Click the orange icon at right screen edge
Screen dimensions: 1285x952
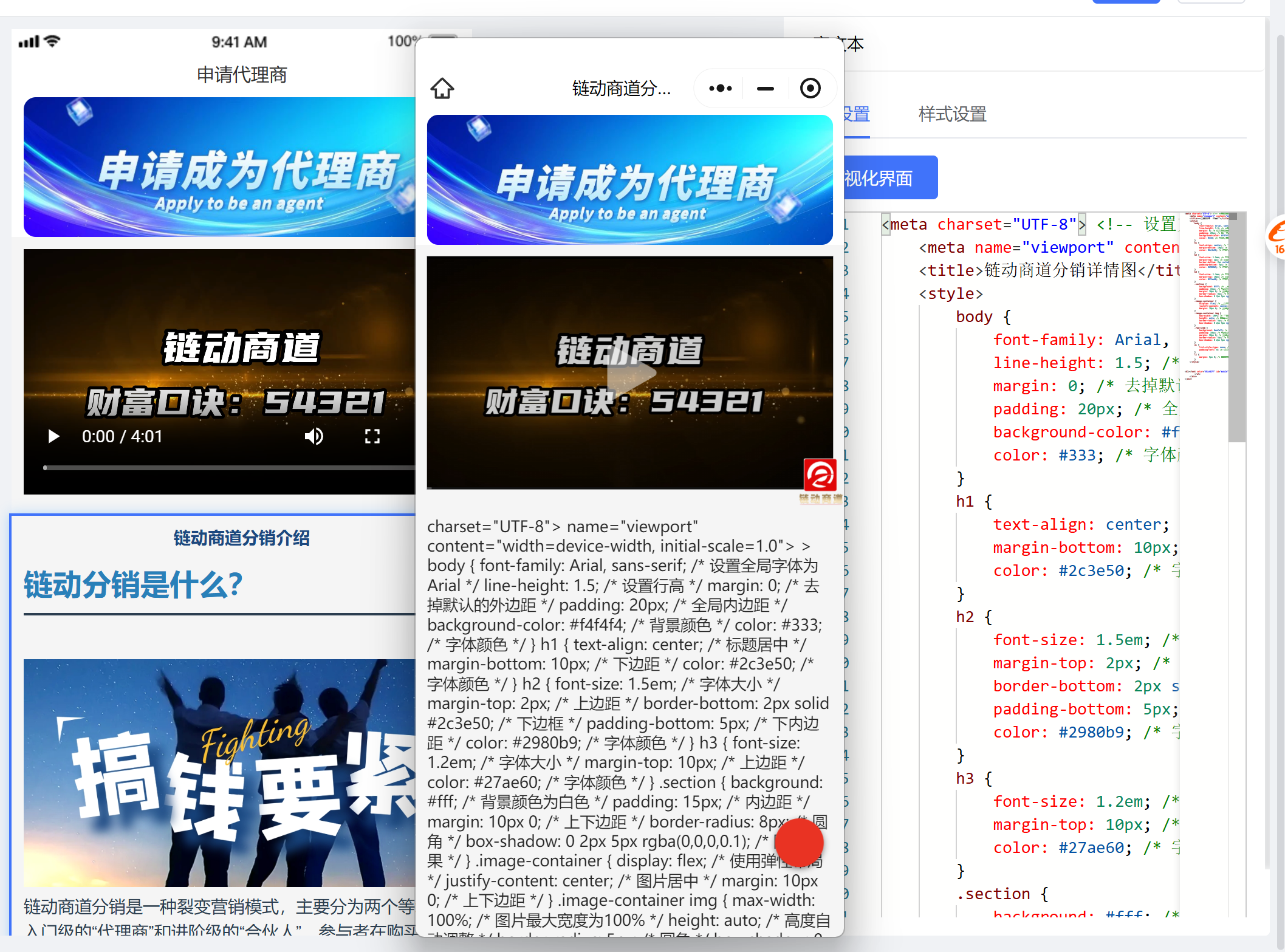click(x=1276, y=237)
